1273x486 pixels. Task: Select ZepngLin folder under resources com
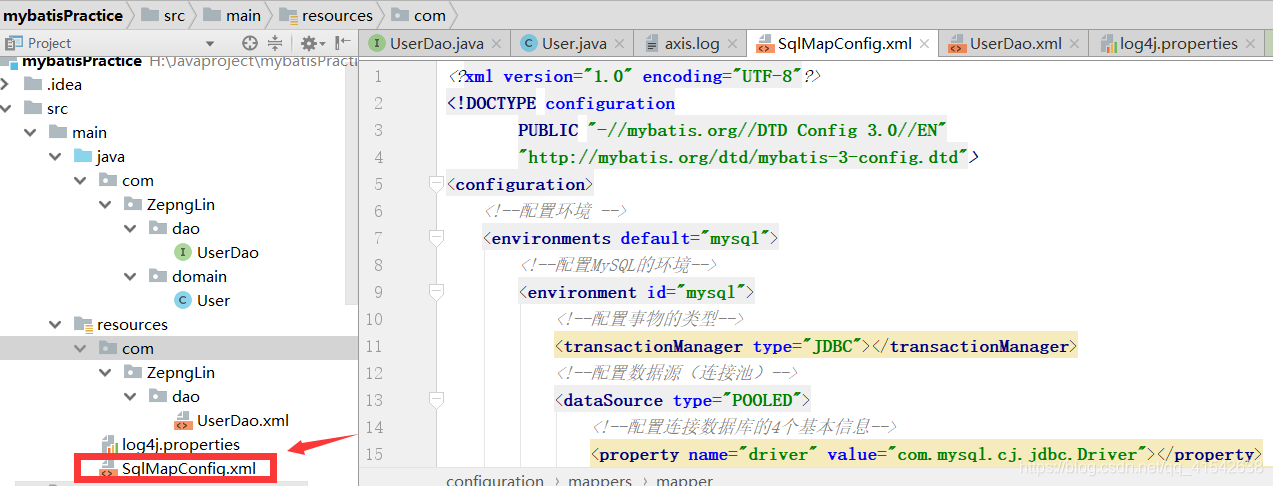(x=181, y=372)
